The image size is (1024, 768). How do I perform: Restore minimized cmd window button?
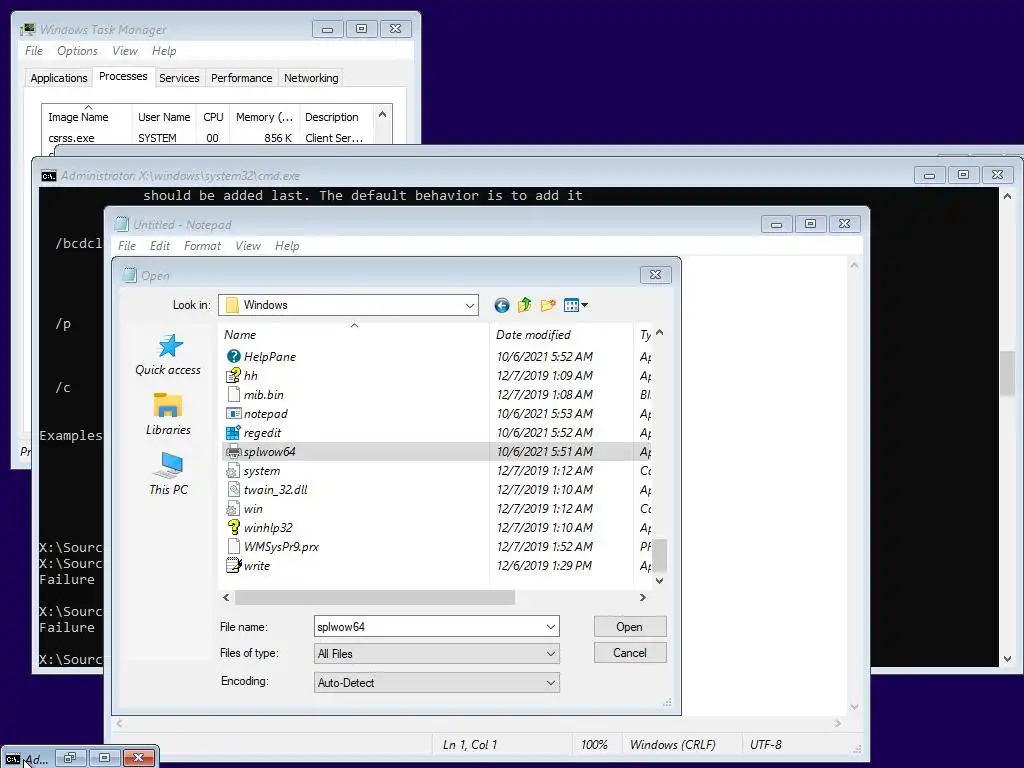pyautogui.click(x=70, y=758)
